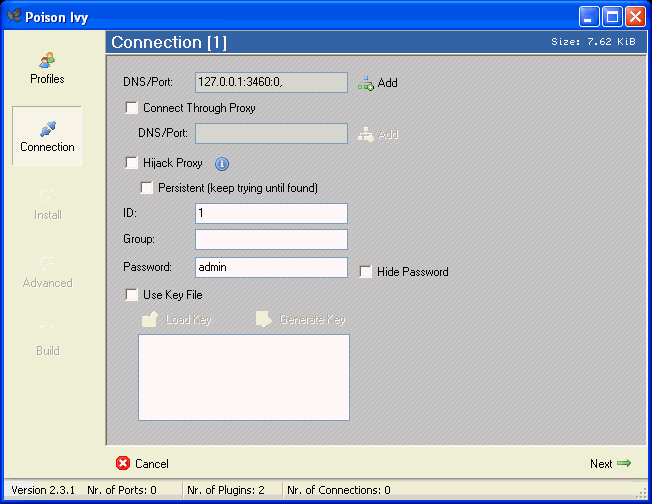Click the Add server icon beside DNS/Port

[x=366, y=83]
